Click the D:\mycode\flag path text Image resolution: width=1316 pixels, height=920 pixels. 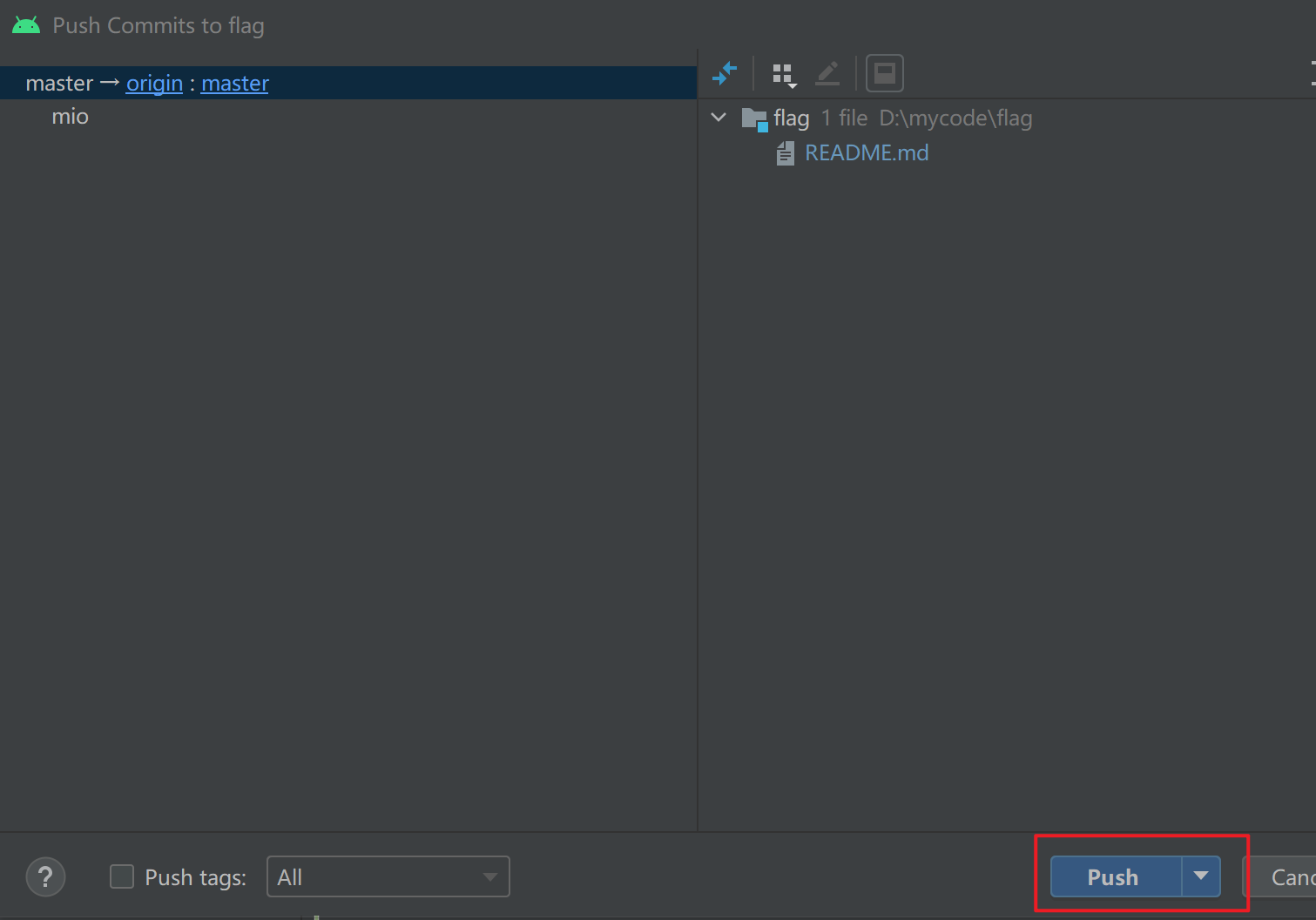point(955,118)
